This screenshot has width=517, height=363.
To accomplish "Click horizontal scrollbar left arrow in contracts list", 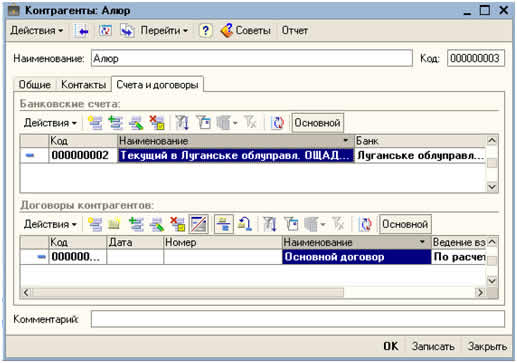I will tap(27, 292).
